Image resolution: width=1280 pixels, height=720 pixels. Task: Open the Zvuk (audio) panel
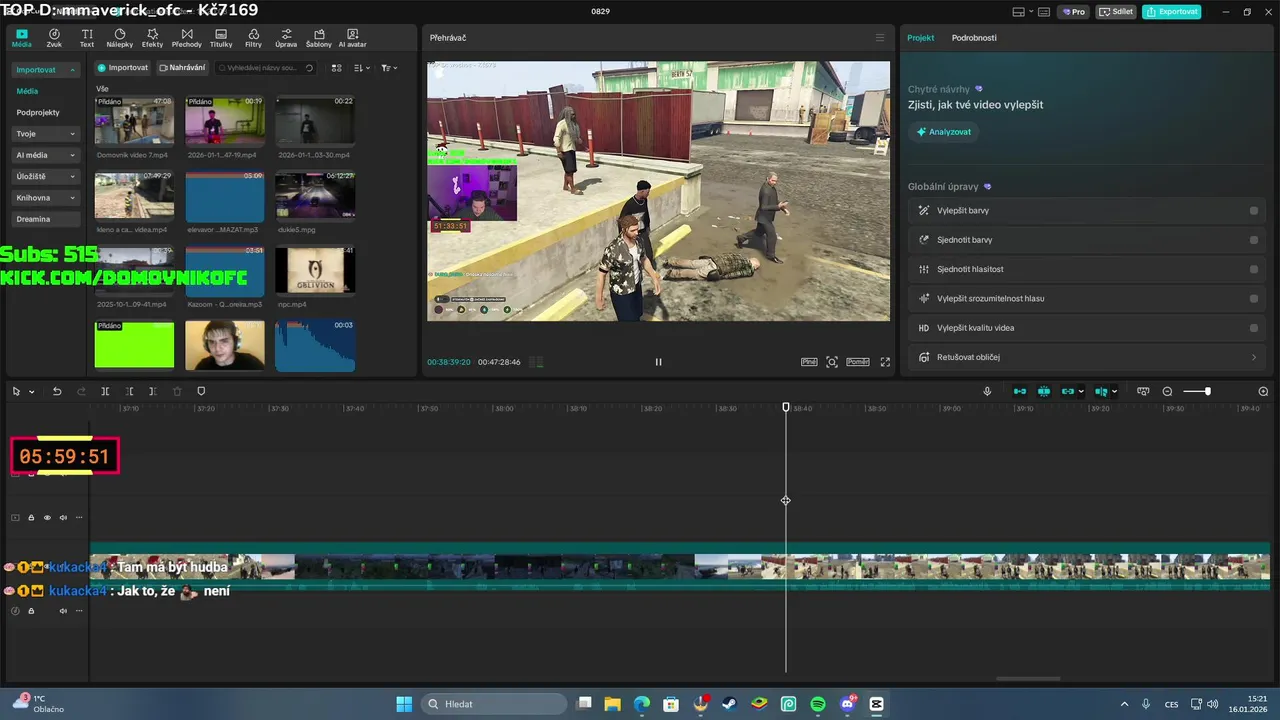[54, 38]
